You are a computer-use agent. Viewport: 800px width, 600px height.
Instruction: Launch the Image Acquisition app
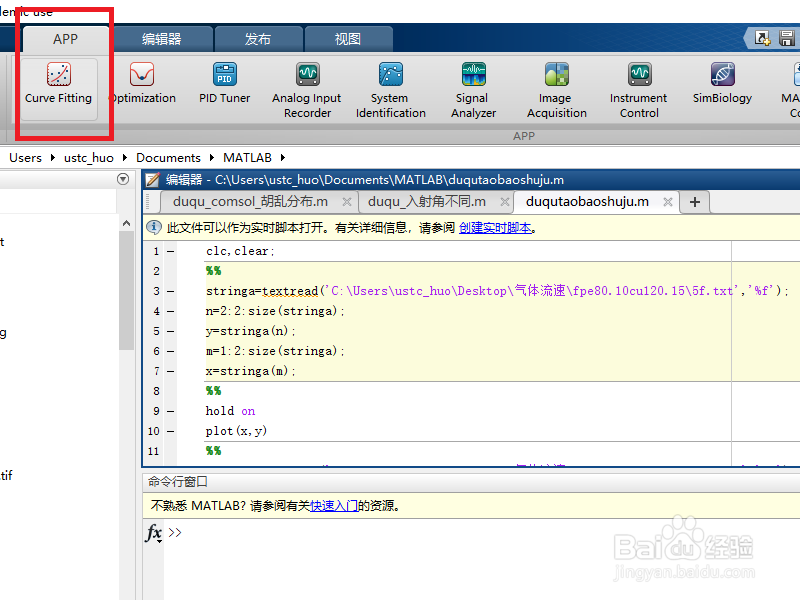coord(557,91)
